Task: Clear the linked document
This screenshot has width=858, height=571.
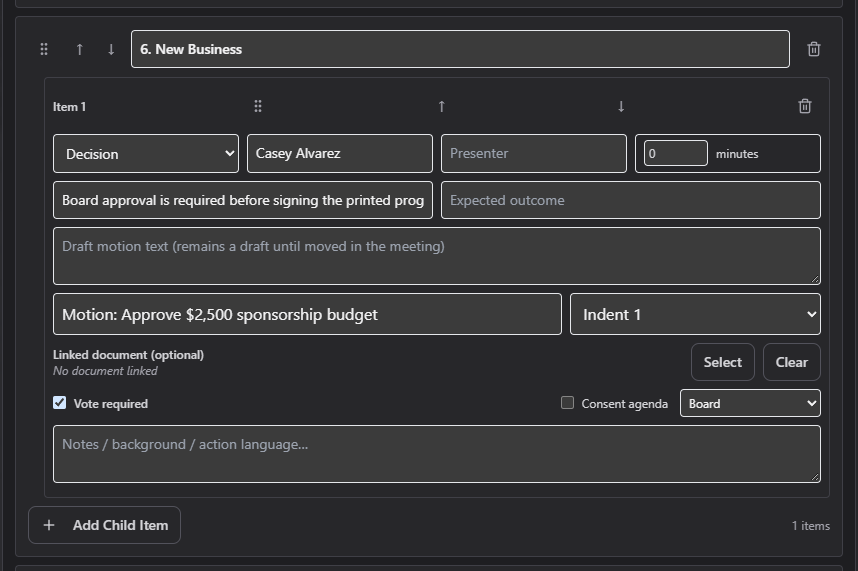Action: click(791, 362)
